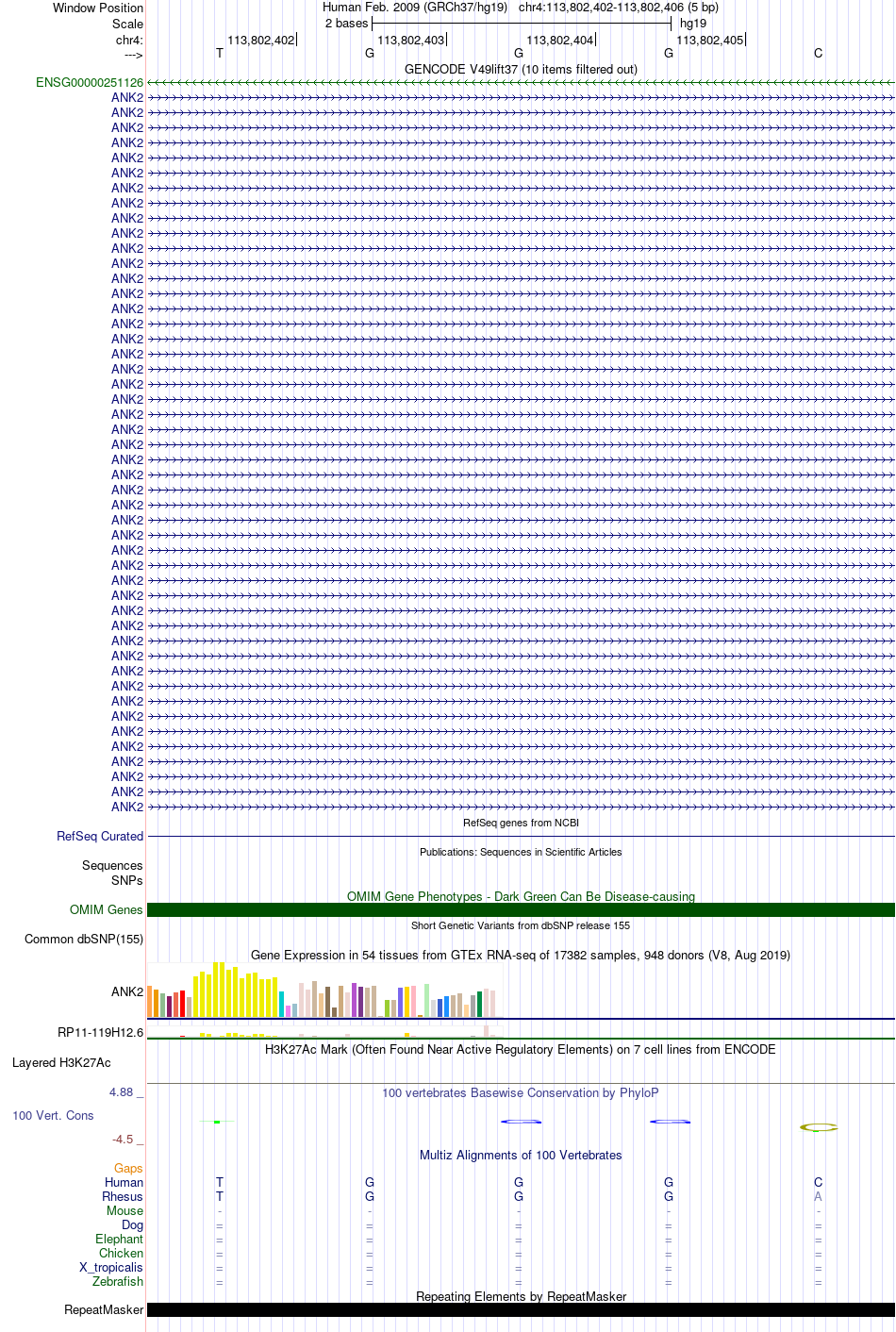The height and width of the screenshot is (1332, 896).
Task: Click the OMIM Genes track label
Action: click(107, 910)
